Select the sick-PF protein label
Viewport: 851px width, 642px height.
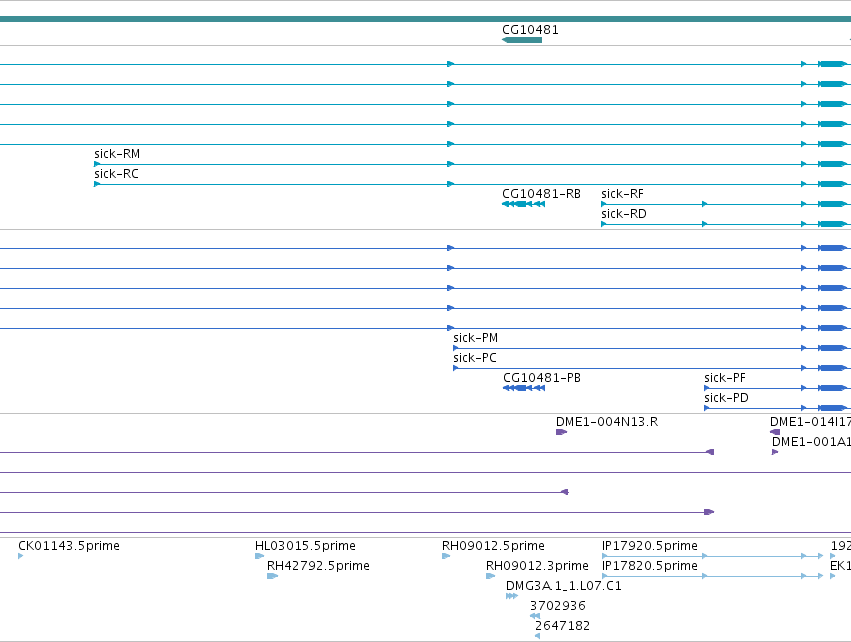pyautogui.click(x=725, y=378)
